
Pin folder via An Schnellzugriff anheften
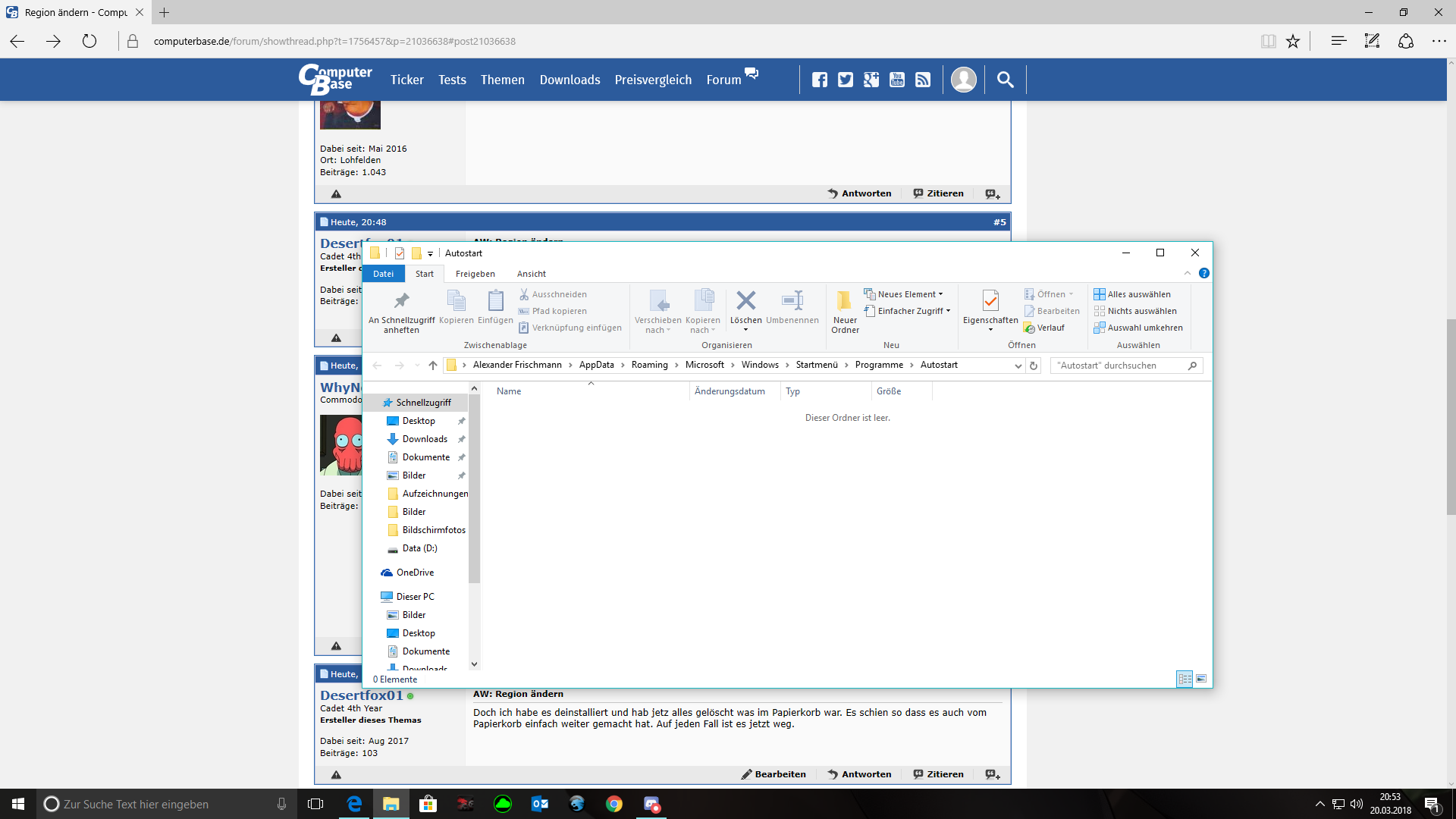pyautogui.click(x=401, y=301)
